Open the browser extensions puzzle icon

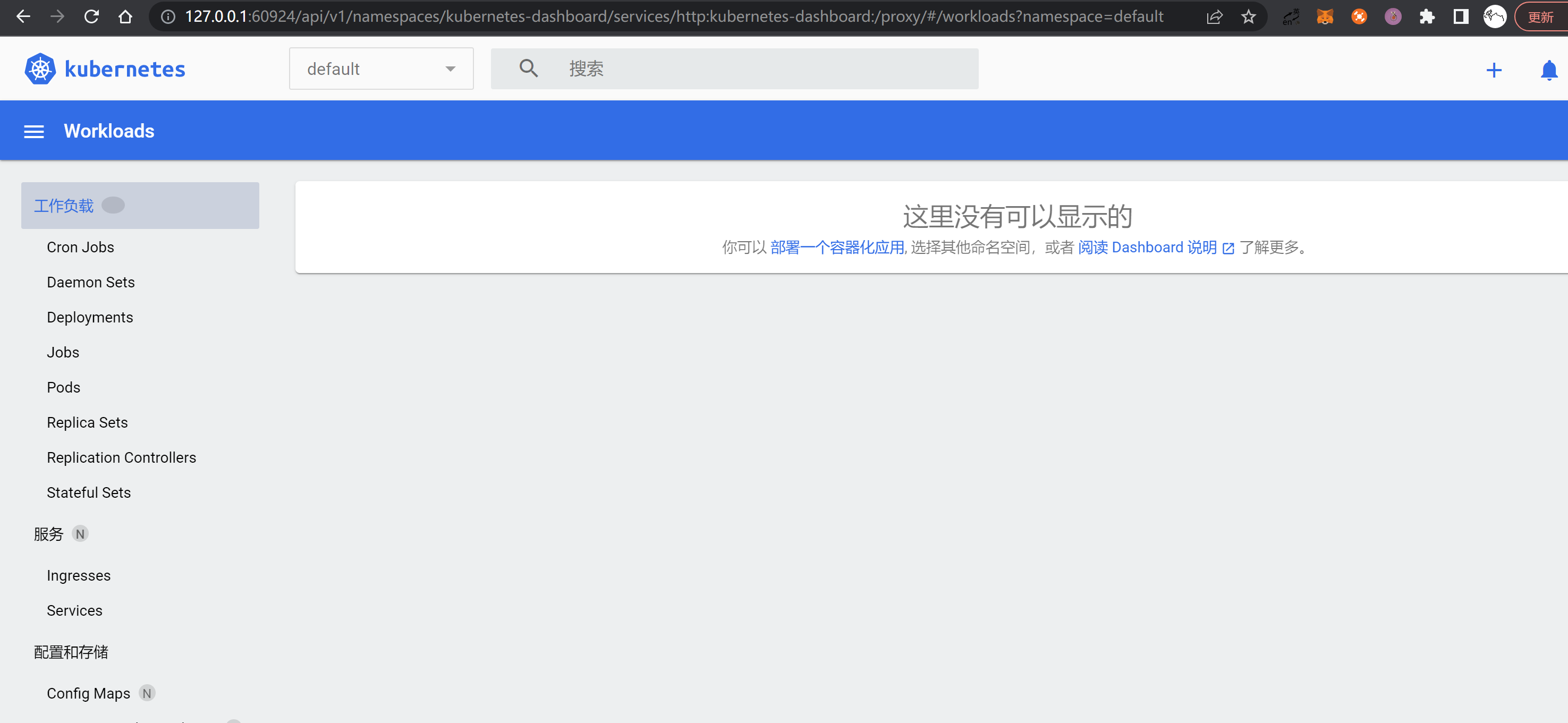point(1426,16)
